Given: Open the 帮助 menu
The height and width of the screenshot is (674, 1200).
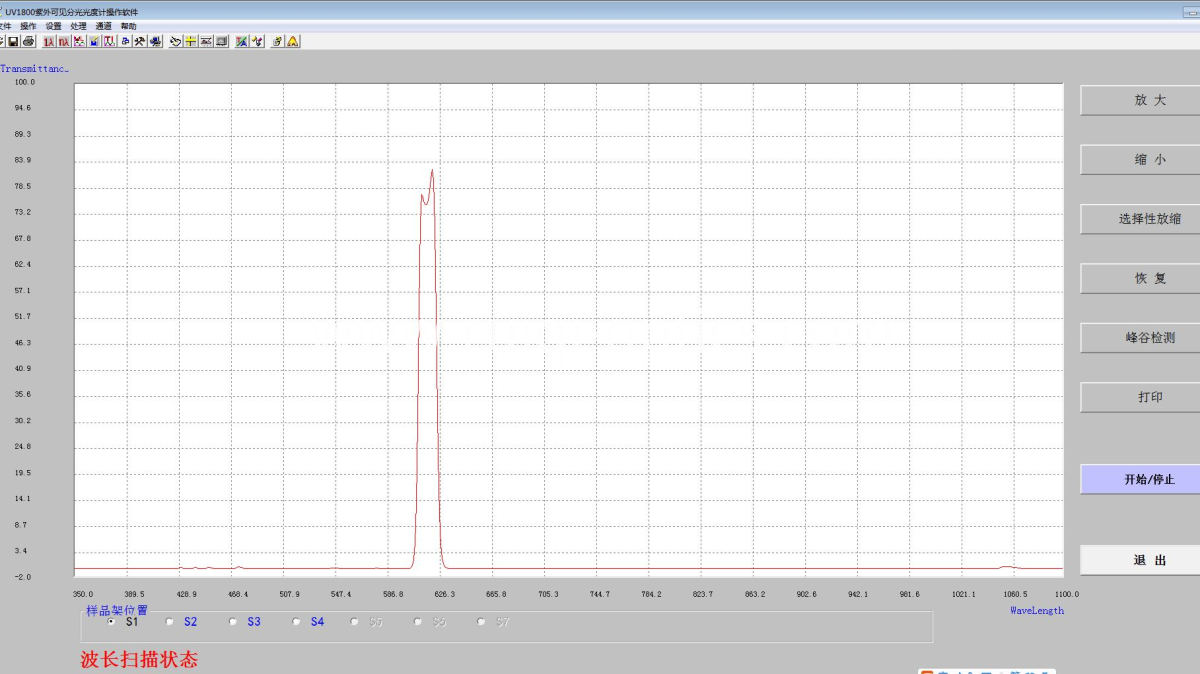Looking at the screenshot, I should point(129,26).
